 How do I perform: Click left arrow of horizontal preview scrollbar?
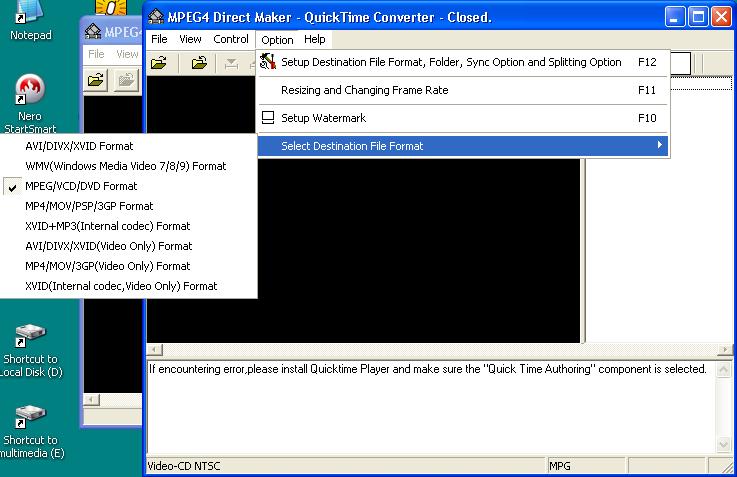pyautogui.click(x=155, y=350)
